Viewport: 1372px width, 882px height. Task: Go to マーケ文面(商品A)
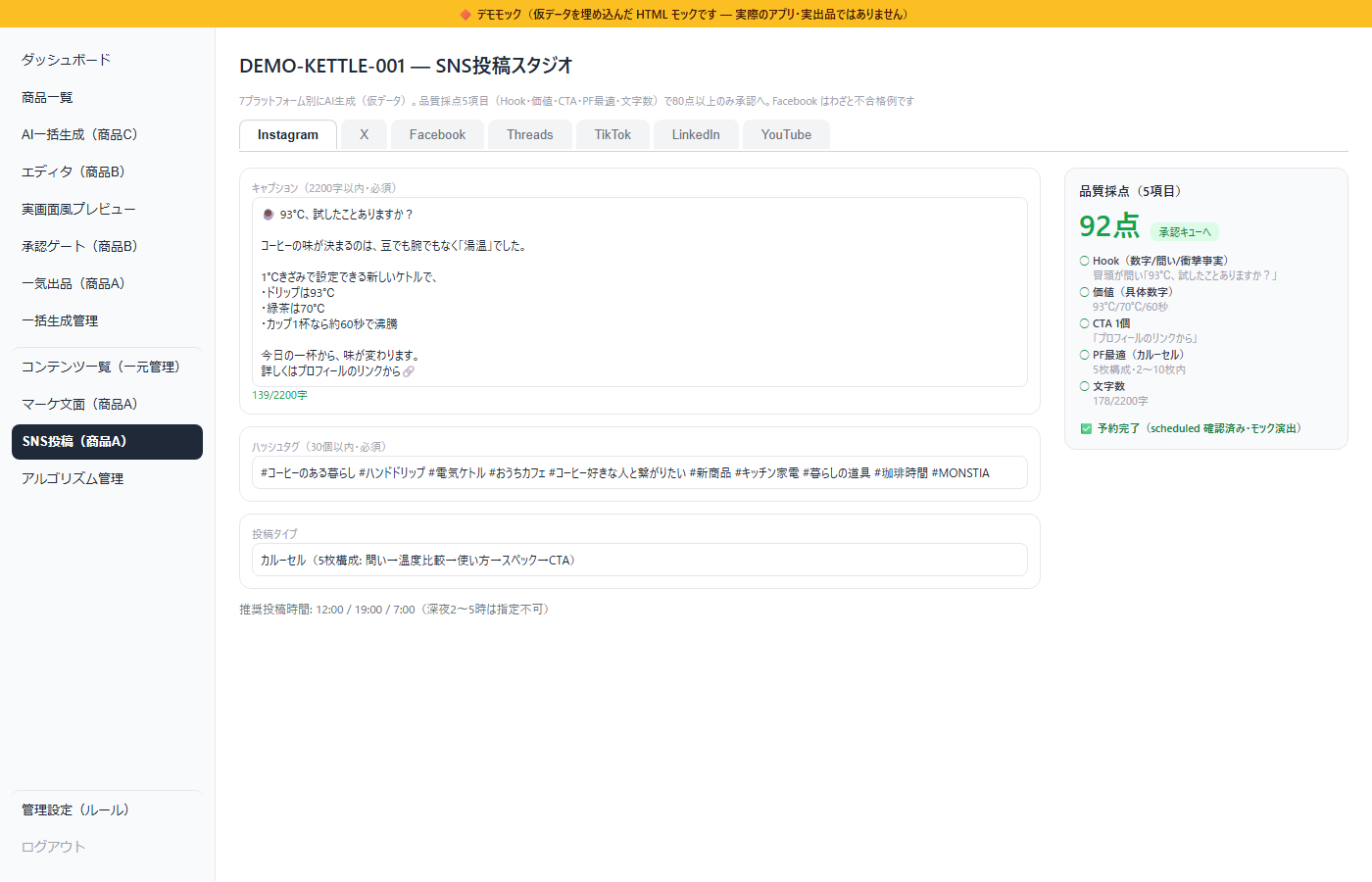click(107, 404)
